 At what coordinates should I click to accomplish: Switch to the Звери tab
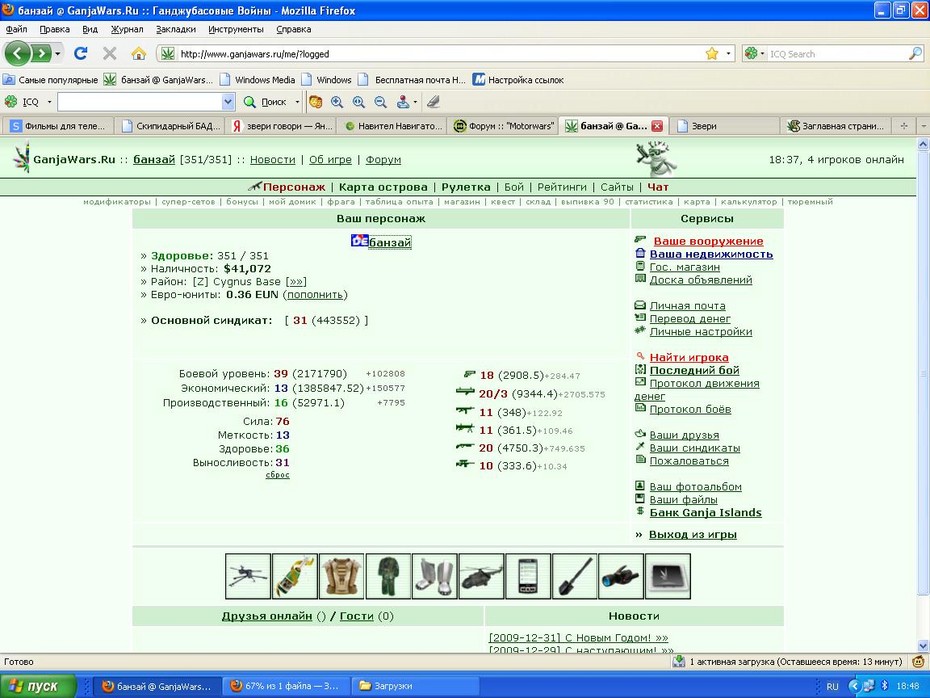point(725,126)
